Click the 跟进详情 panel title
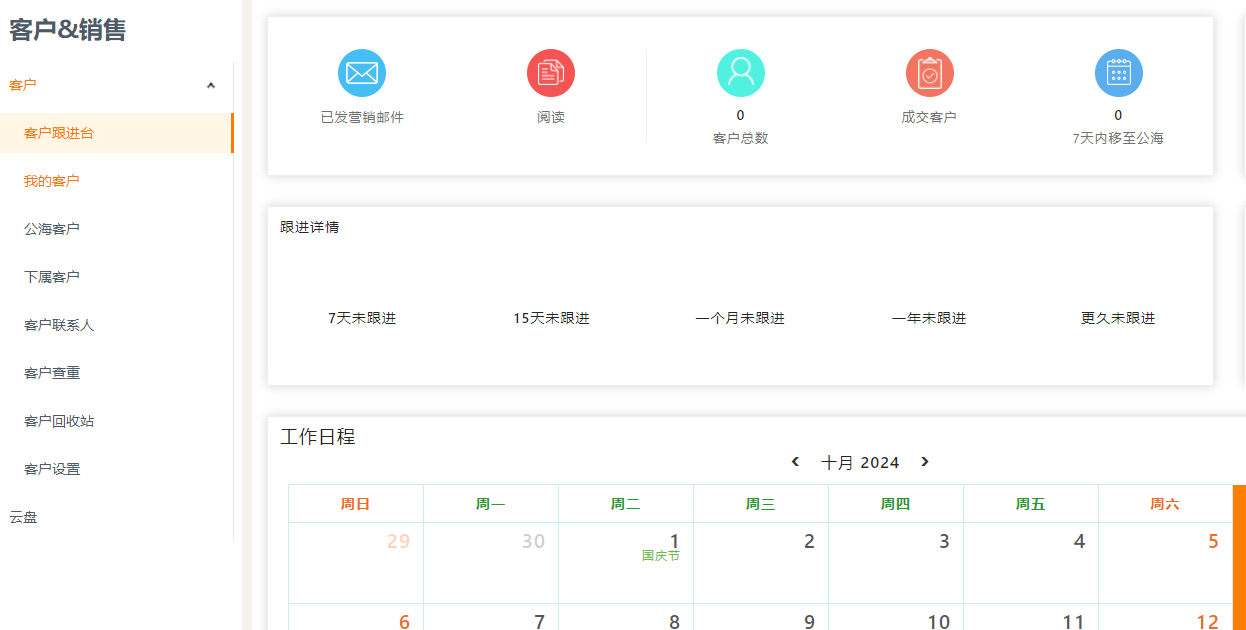Screen dimensions: 1246x630 click(310, 227)
